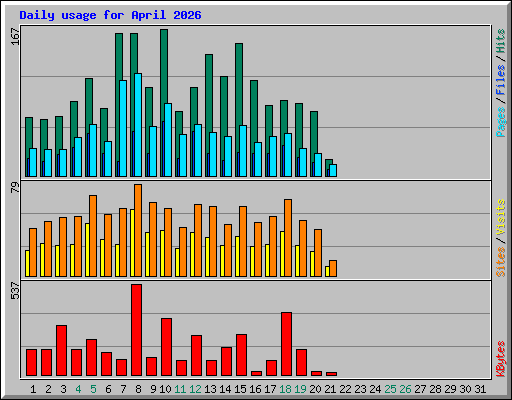The image size is (512, 400).
Task: Click the orange bar for day 21
Action: [333, 269]
